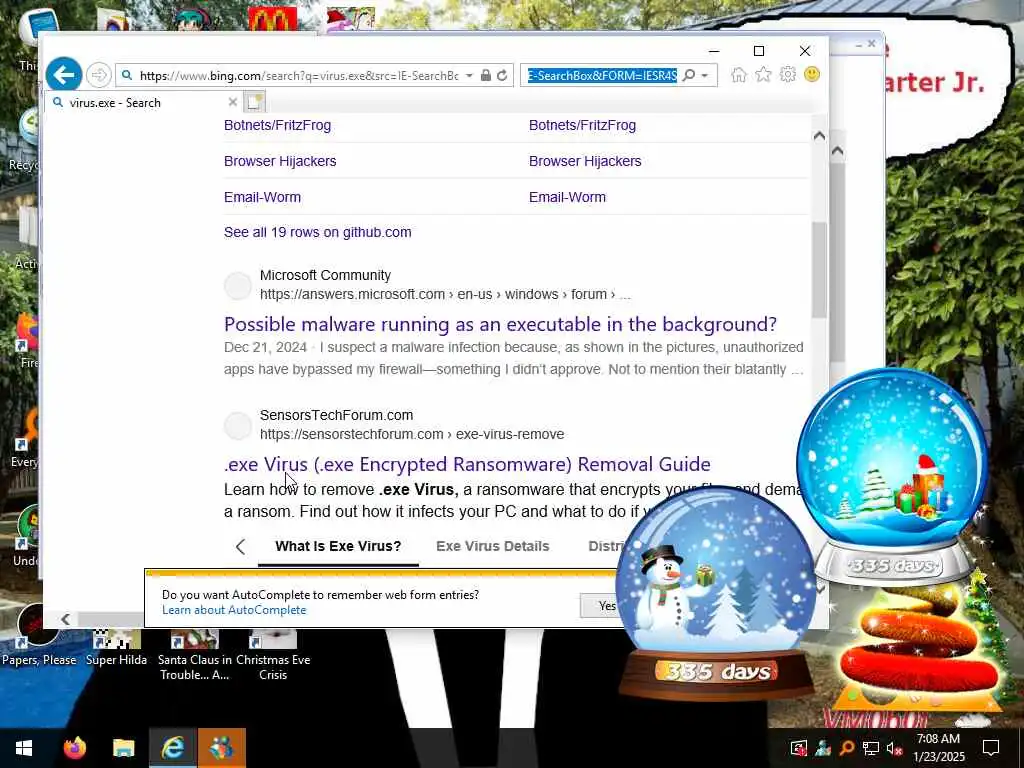Switch to the 'virus.exe - Search' browser tab
The height and width of the screenshot is (768, 1024).
pos(143,103)
